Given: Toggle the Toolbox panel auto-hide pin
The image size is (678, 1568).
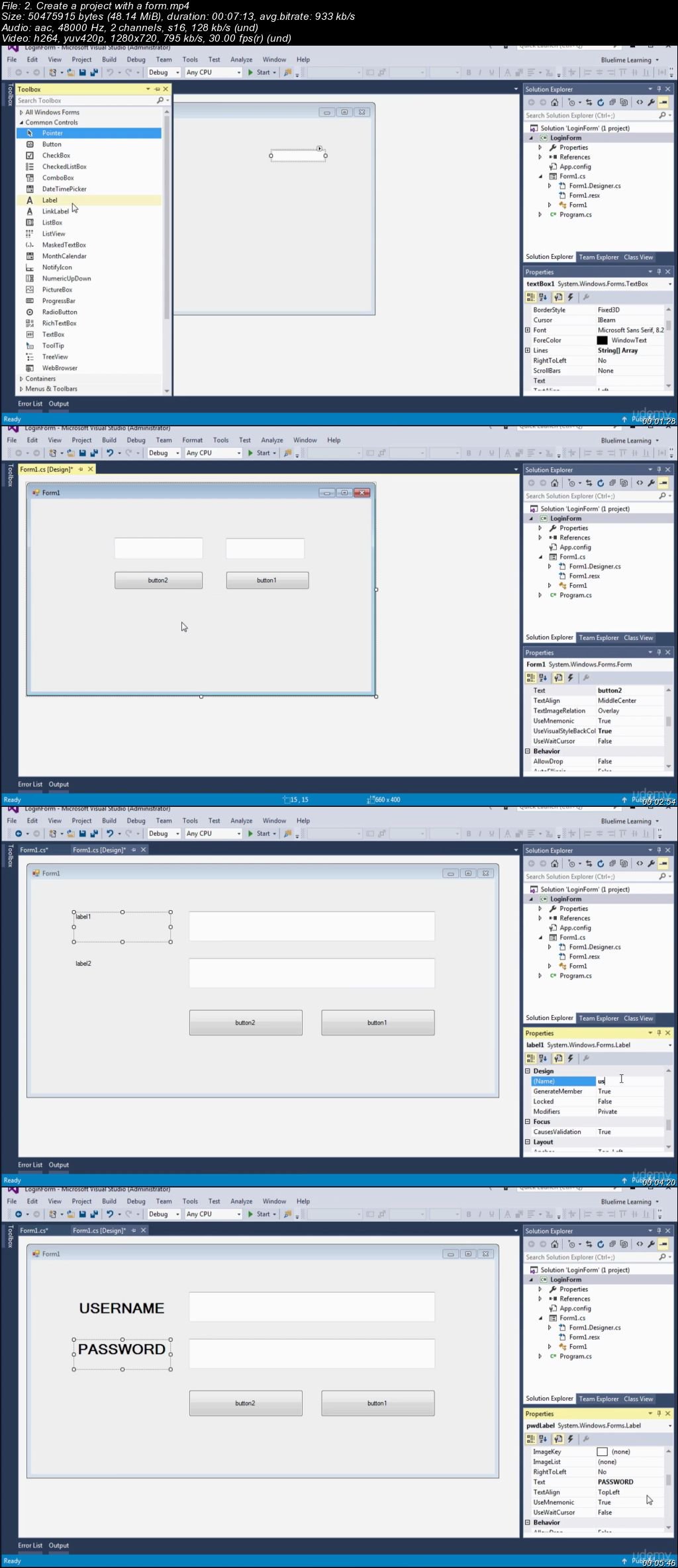Looking at the screenshot, I should tap(157, 89).
